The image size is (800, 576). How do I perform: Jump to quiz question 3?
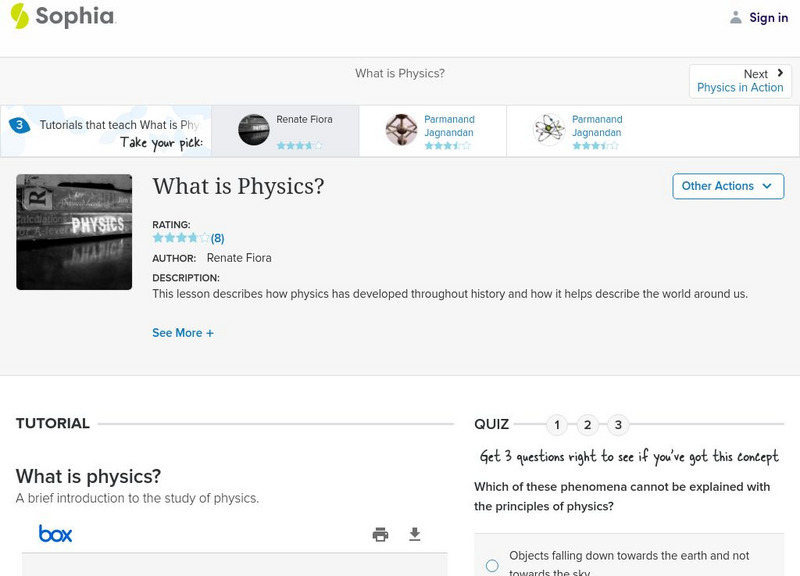(x=618, y=425)
